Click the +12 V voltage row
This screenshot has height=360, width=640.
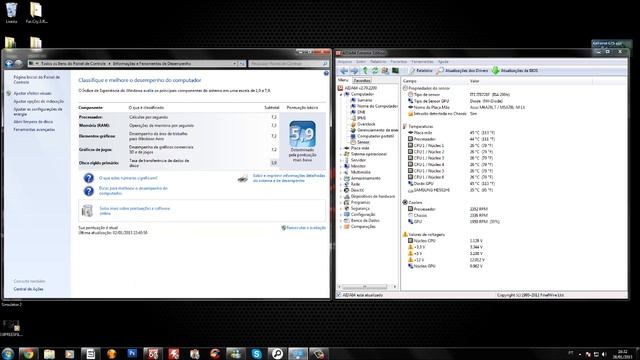[446, 260]
